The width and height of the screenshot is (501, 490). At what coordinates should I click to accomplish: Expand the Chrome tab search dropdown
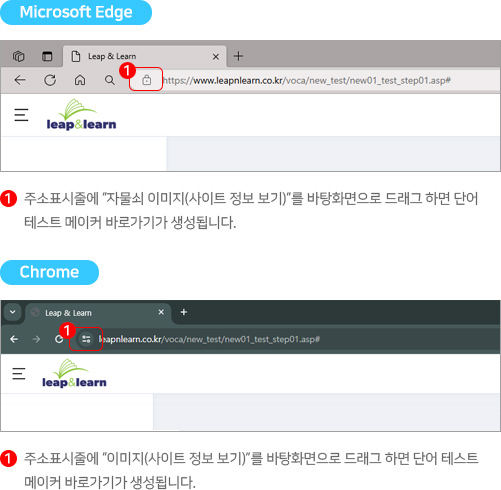tap(13, 312)
